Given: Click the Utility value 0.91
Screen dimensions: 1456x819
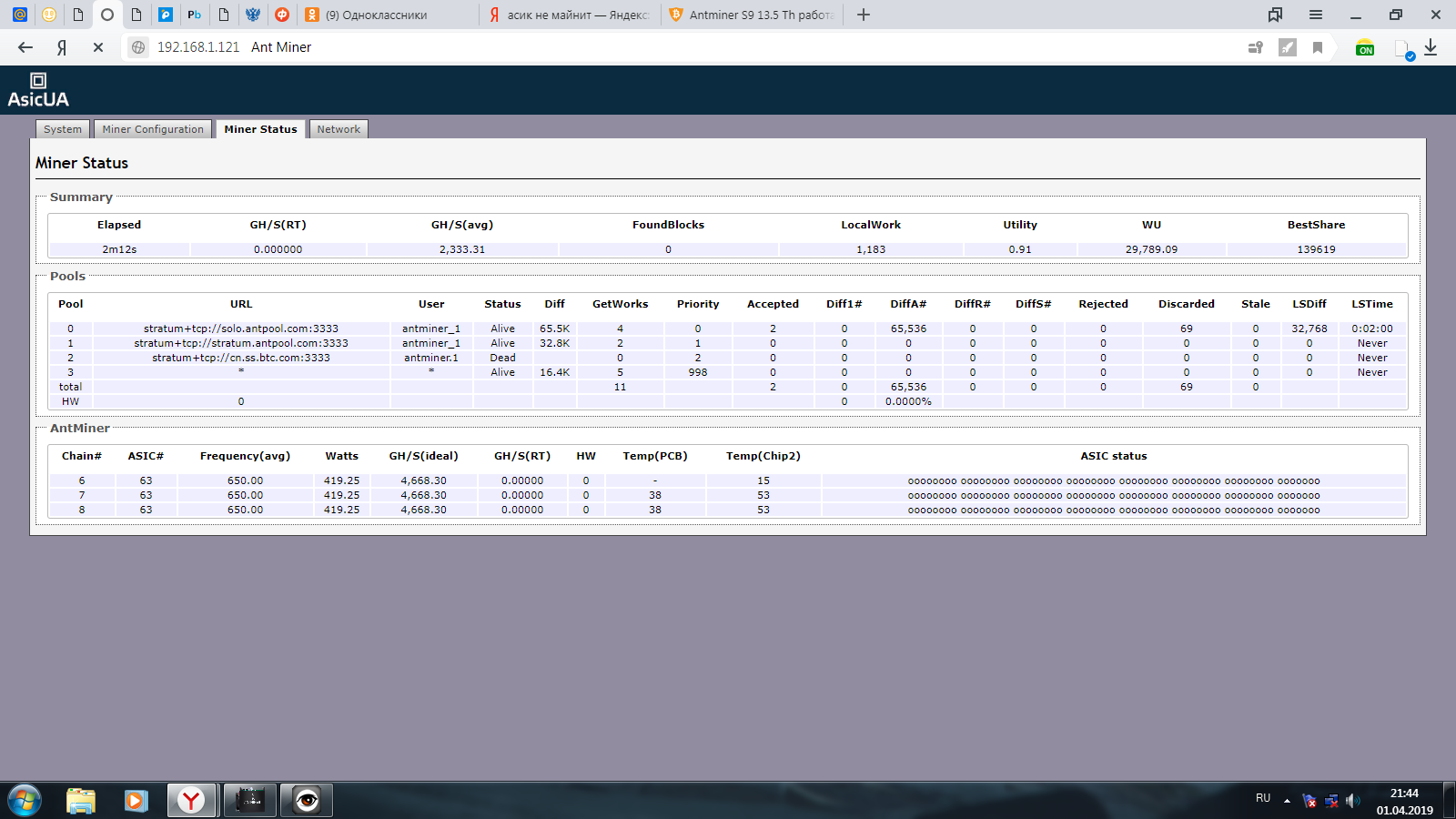Looking at the screenshot, I should tap(1020, 249).
